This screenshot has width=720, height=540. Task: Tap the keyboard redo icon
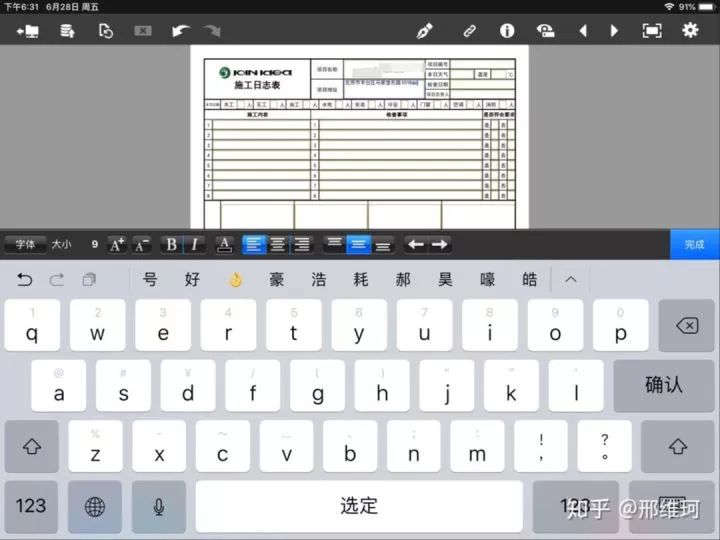pyautogui.click(x=56, y=279)
